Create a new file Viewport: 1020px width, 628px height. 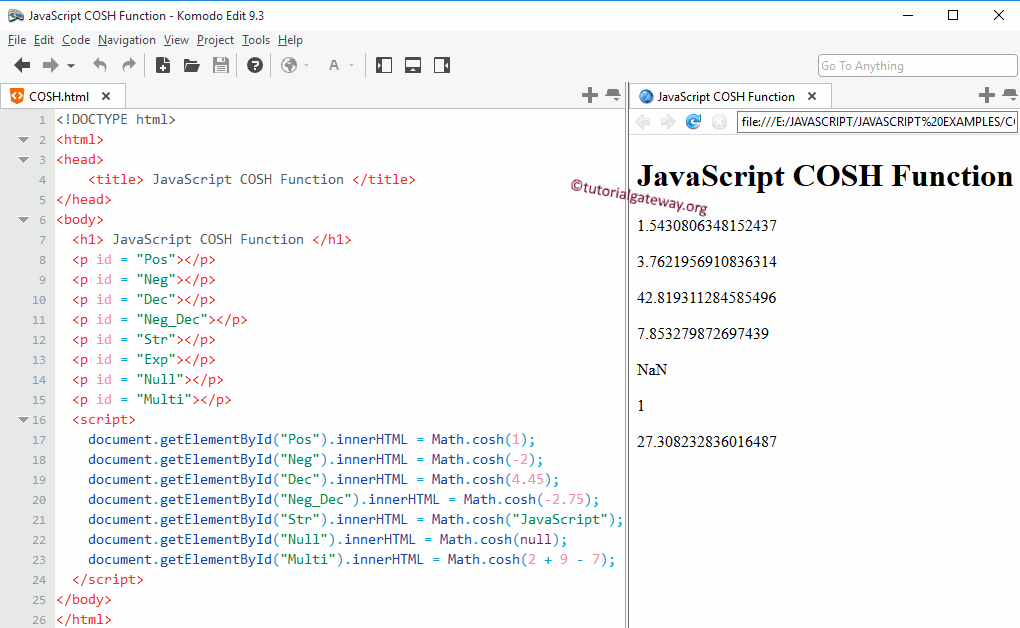coord(163,65)
